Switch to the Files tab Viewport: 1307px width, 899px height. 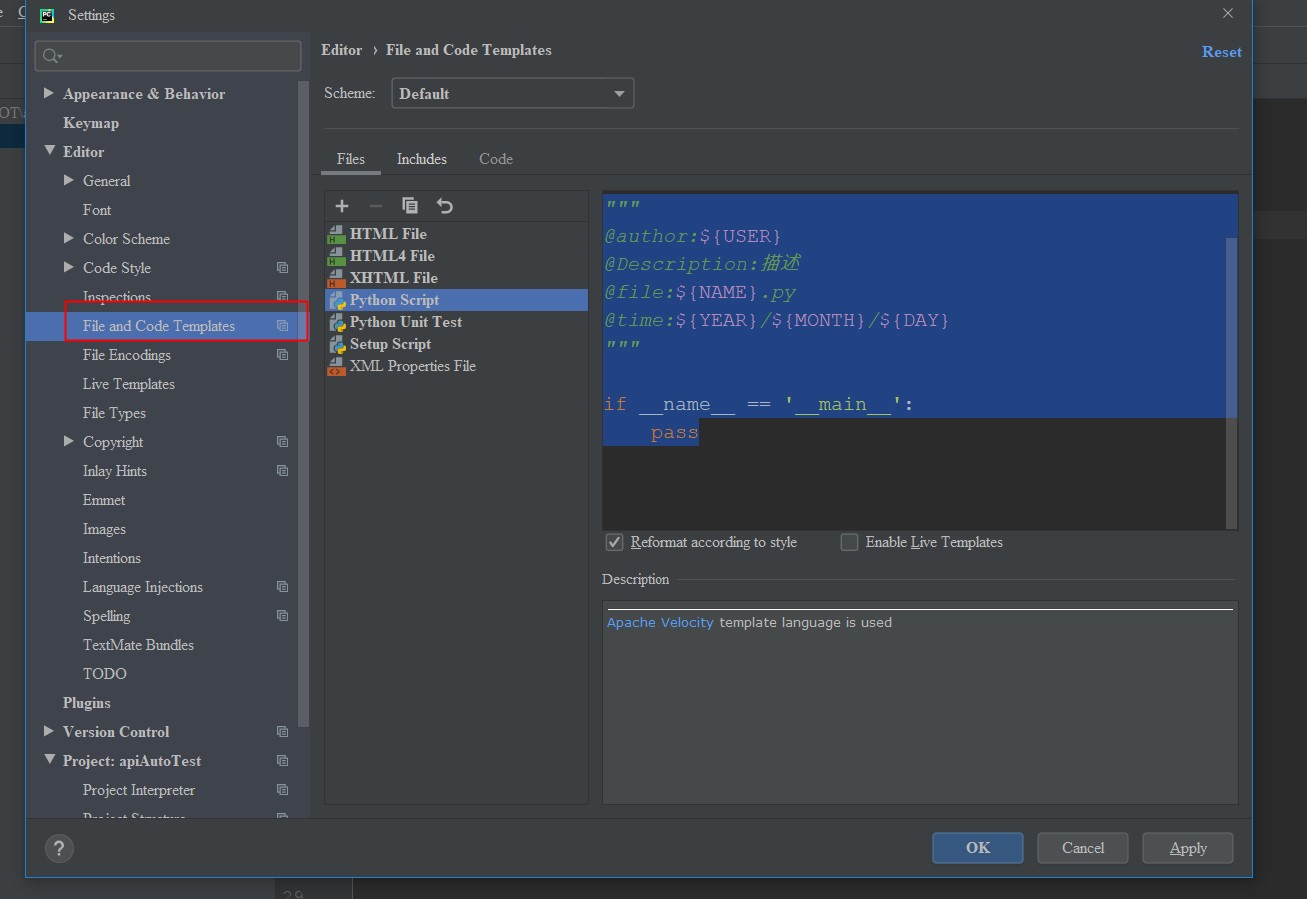pos(351,159)
